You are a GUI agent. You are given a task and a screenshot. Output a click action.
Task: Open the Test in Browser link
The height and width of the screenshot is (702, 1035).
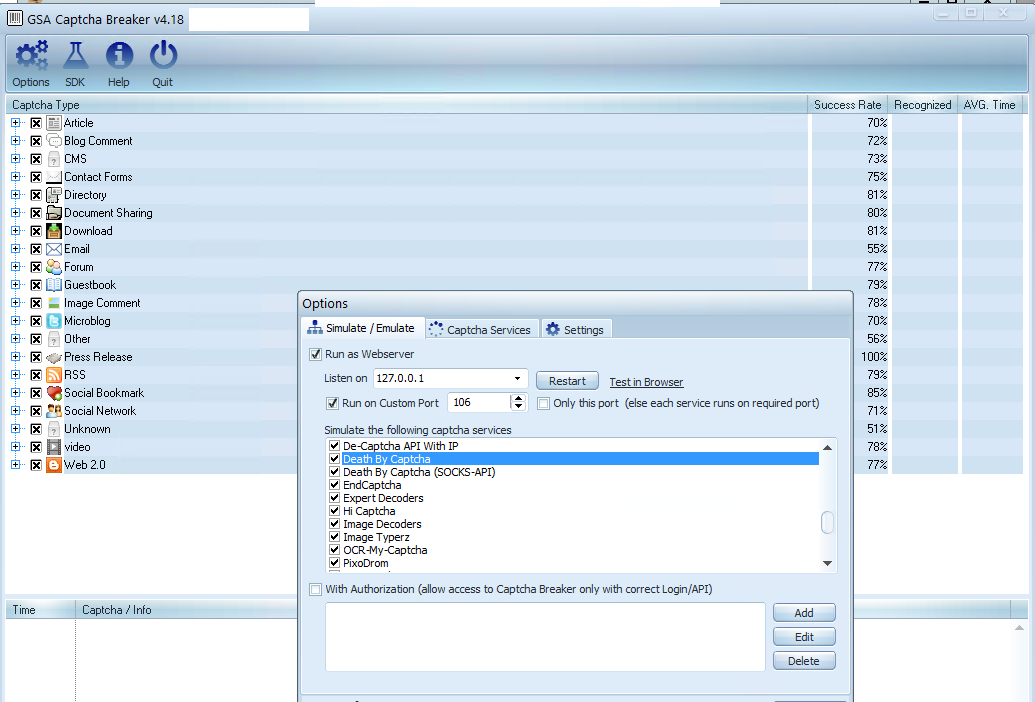point(646,382)
